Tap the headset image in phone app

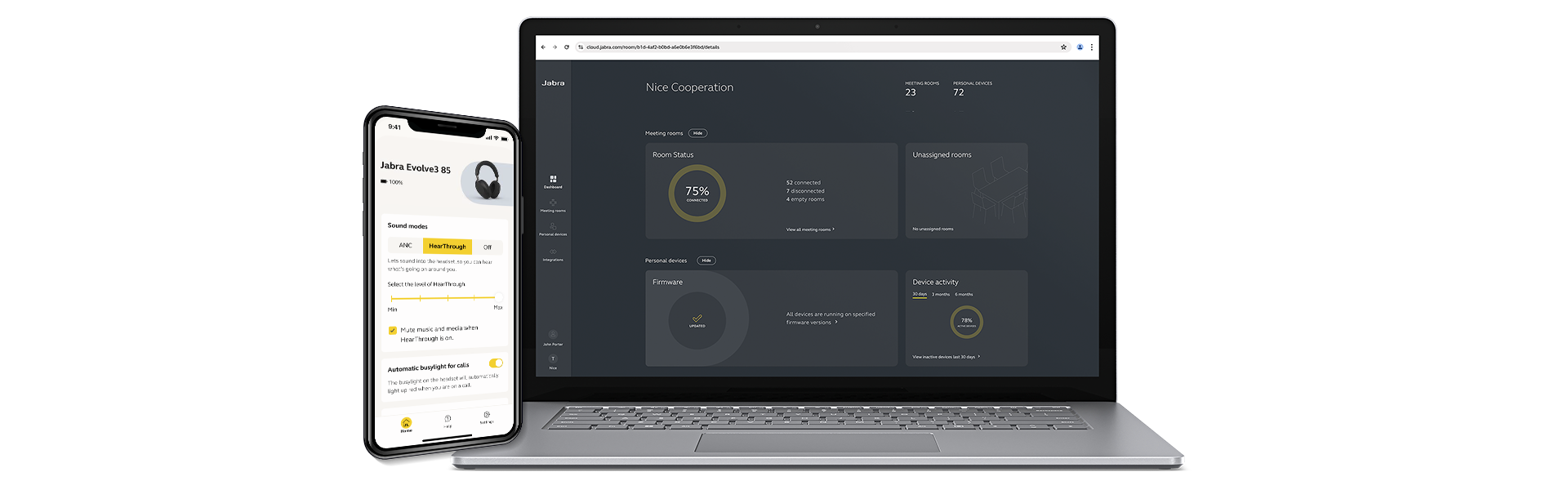488,180
